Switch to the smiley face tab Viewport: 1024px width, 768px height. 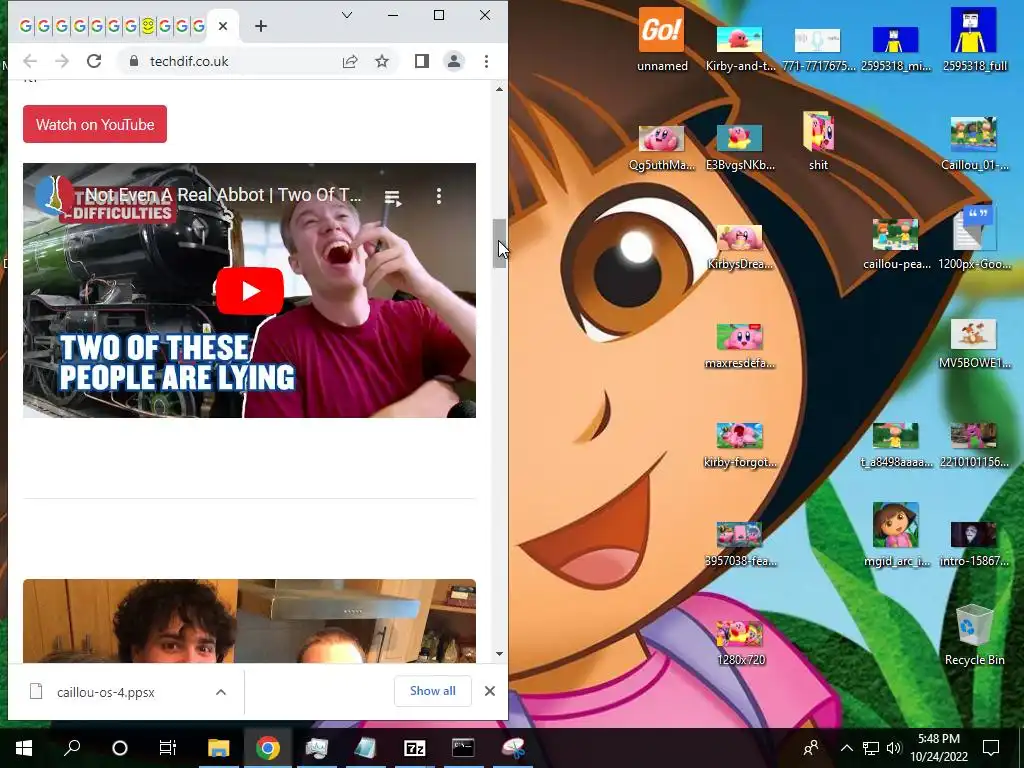(148, 26)
